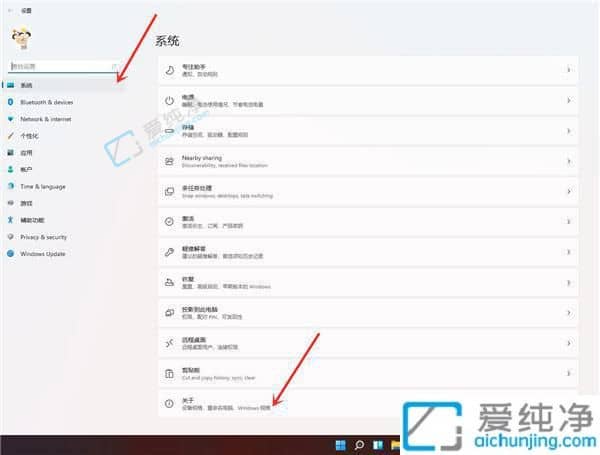Click 'Discoverability, received files location' text
Image resolution: width=600 pixels, height=455 pixels.
click(225, 165)
